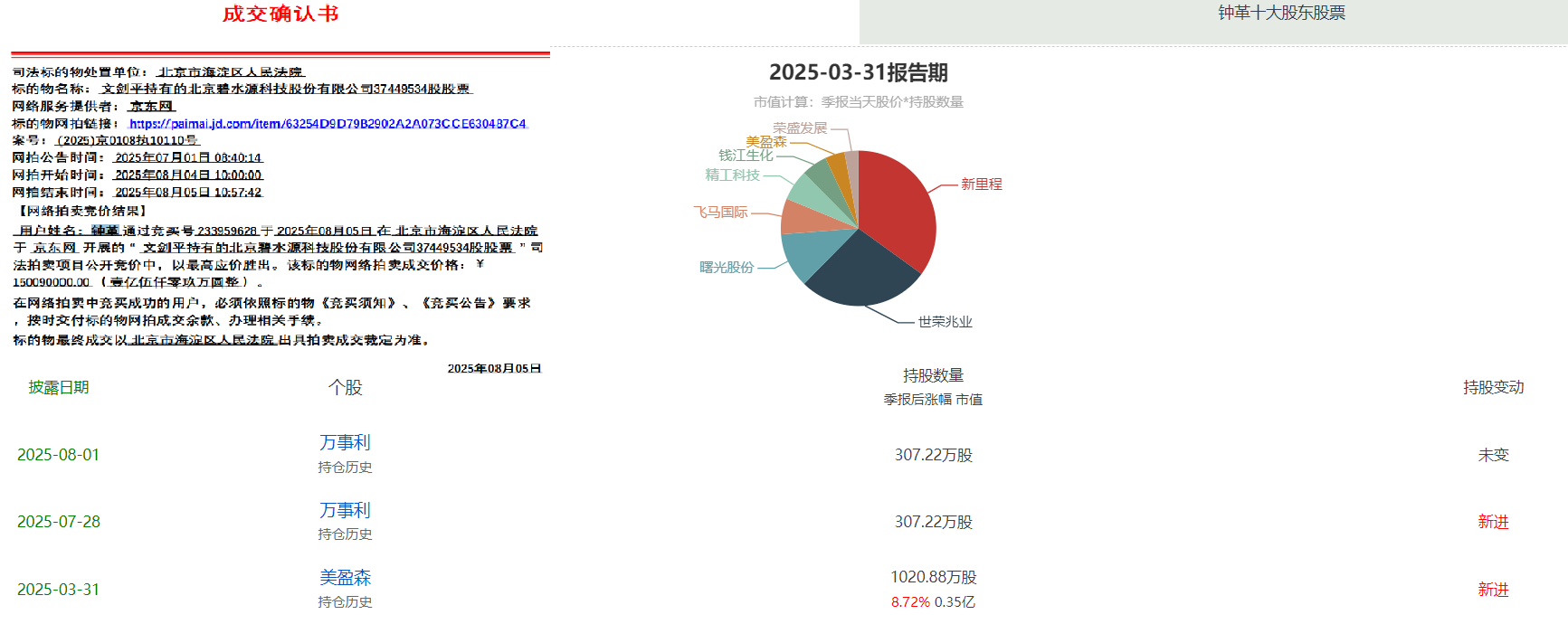View 持仓历史 for the 2025-08-01 row
The height and width of the screenshot is (624, 1568).
tap(345, 468)
